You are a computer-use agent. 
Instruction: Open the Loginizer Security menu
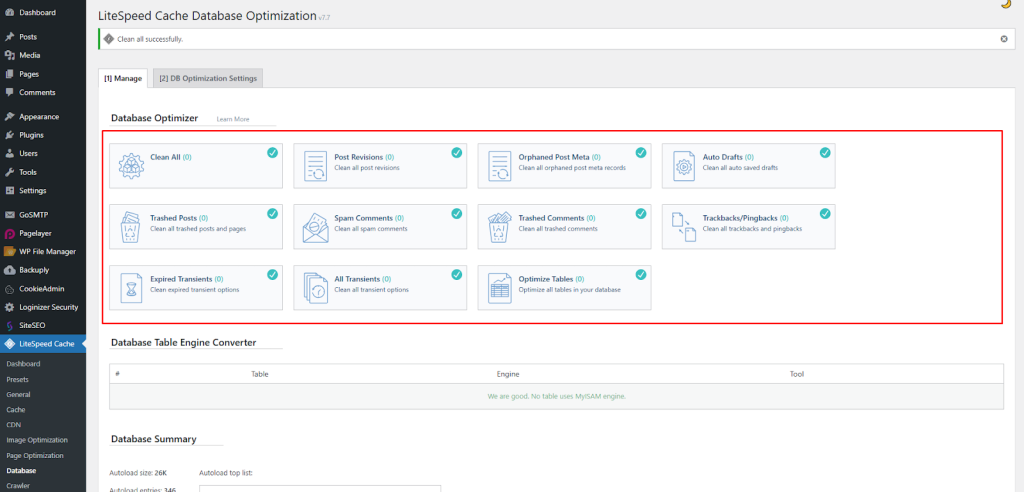pos(49,307)
